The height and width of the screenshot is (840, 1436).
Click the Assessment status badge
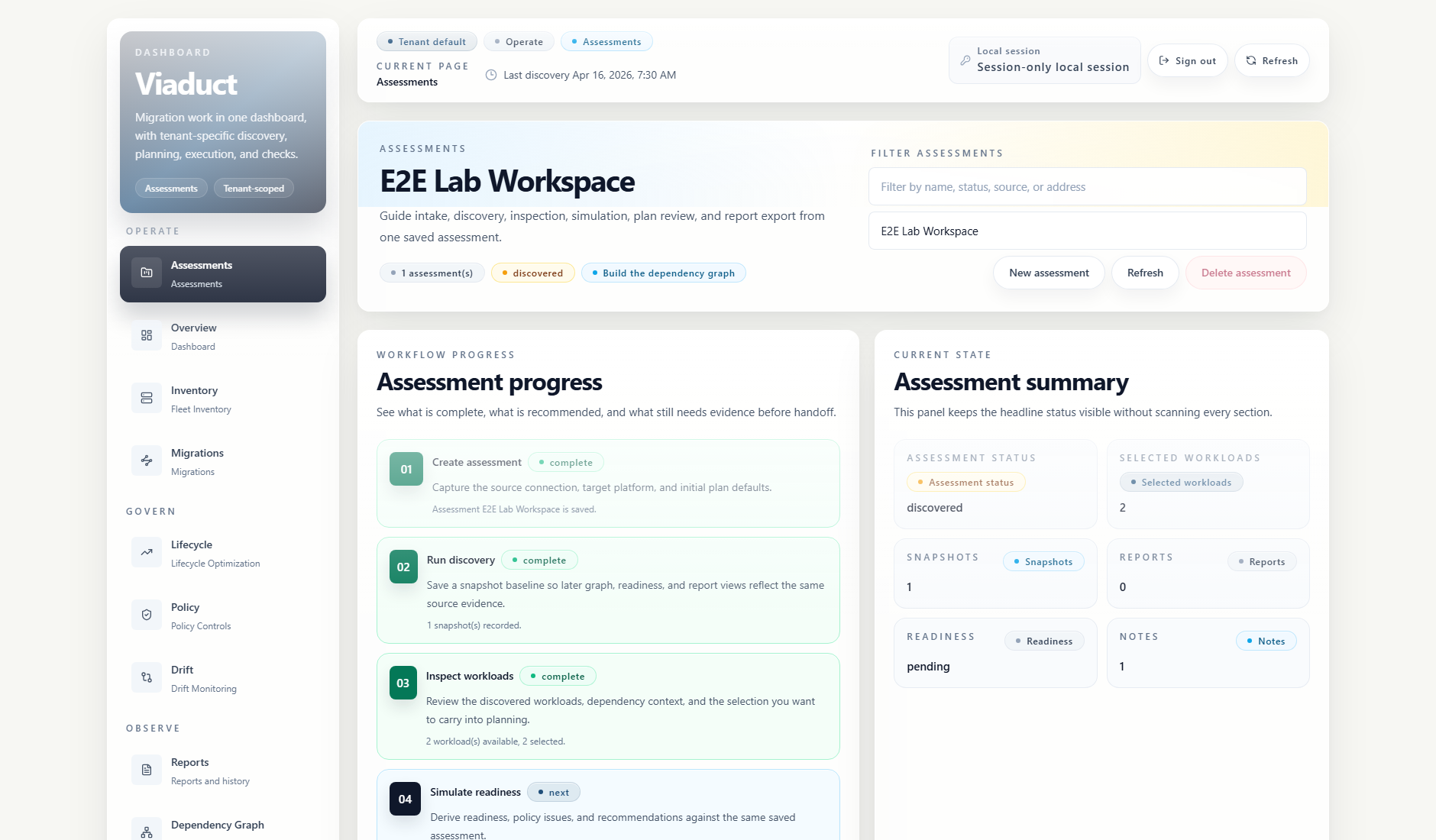965,482
